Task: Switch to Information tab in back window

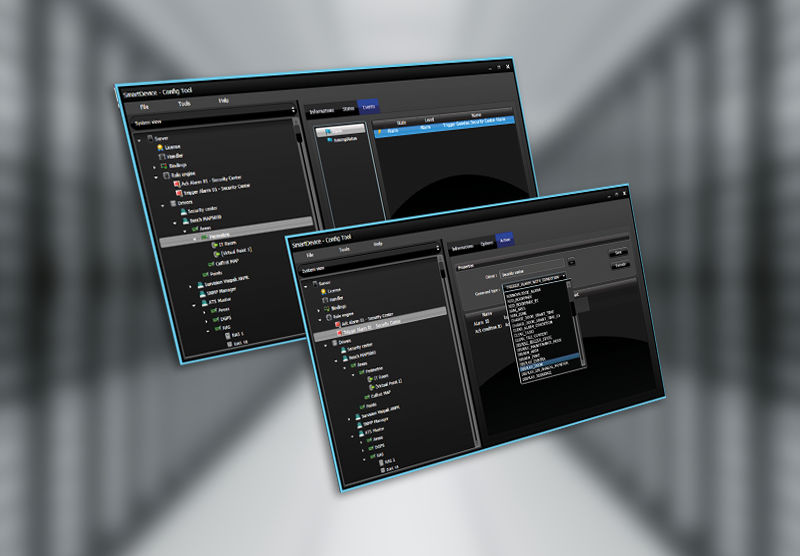Action: click(x=321, y=111)
